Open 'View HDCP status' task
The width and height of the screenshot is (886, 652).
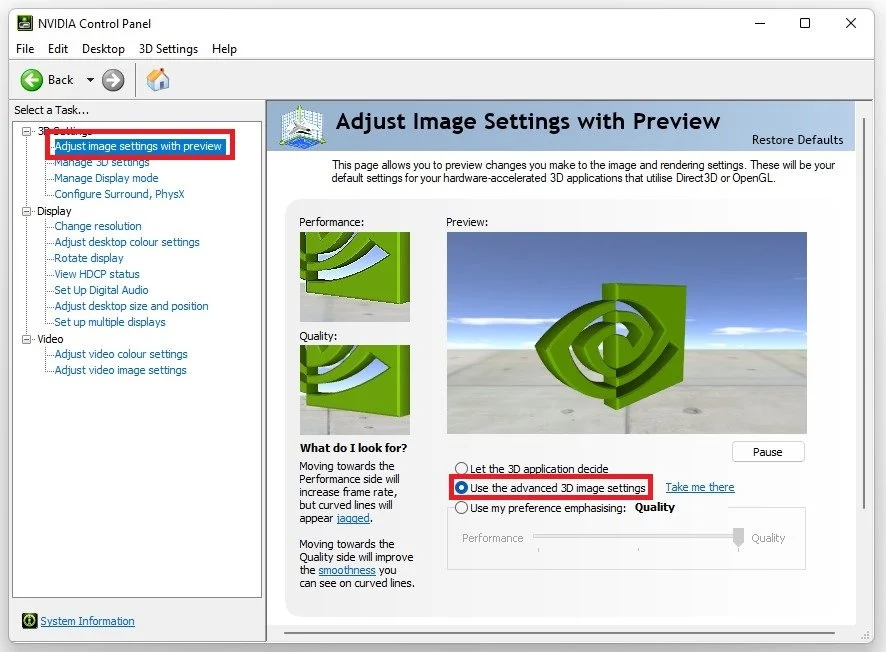pos(97,274)
